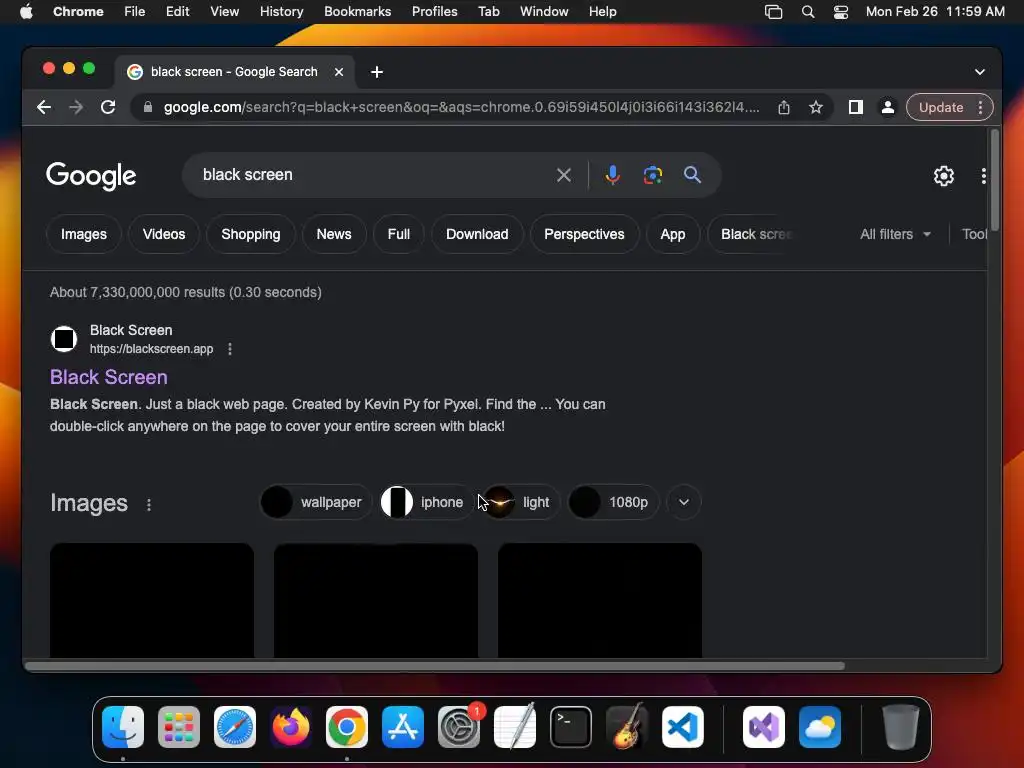
Task: Click the horizontal scrollbar
Action: pos(435,665)
